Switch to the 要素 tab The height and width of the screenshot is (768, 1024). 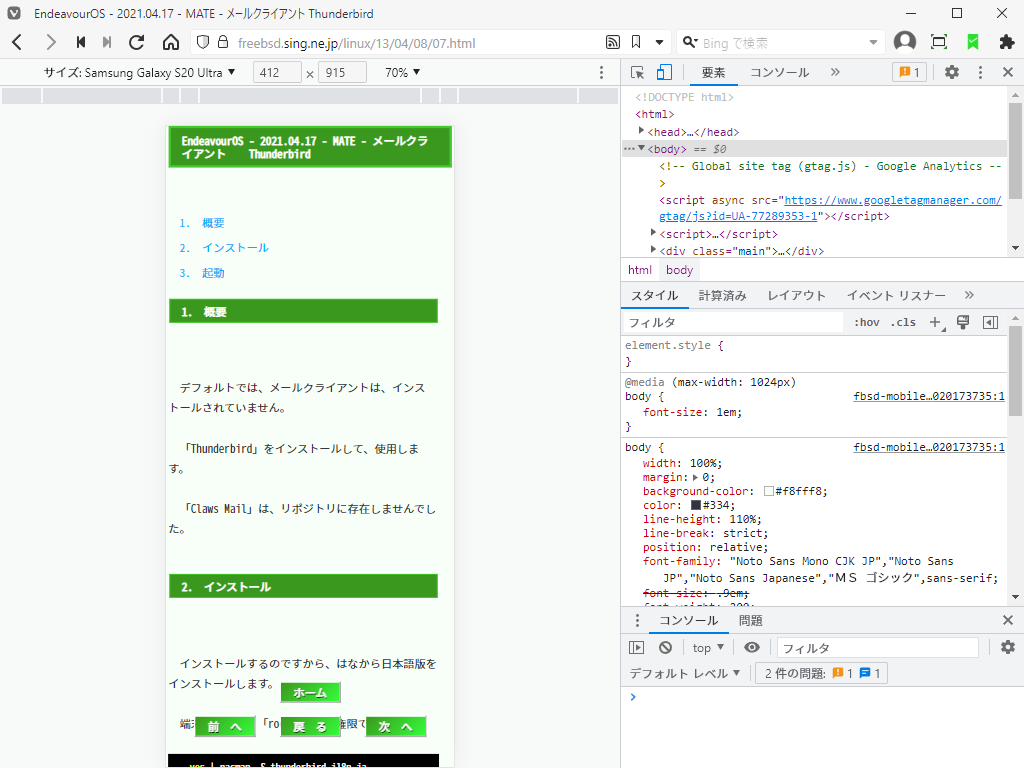pyautogui.click(x=713, y=72)
